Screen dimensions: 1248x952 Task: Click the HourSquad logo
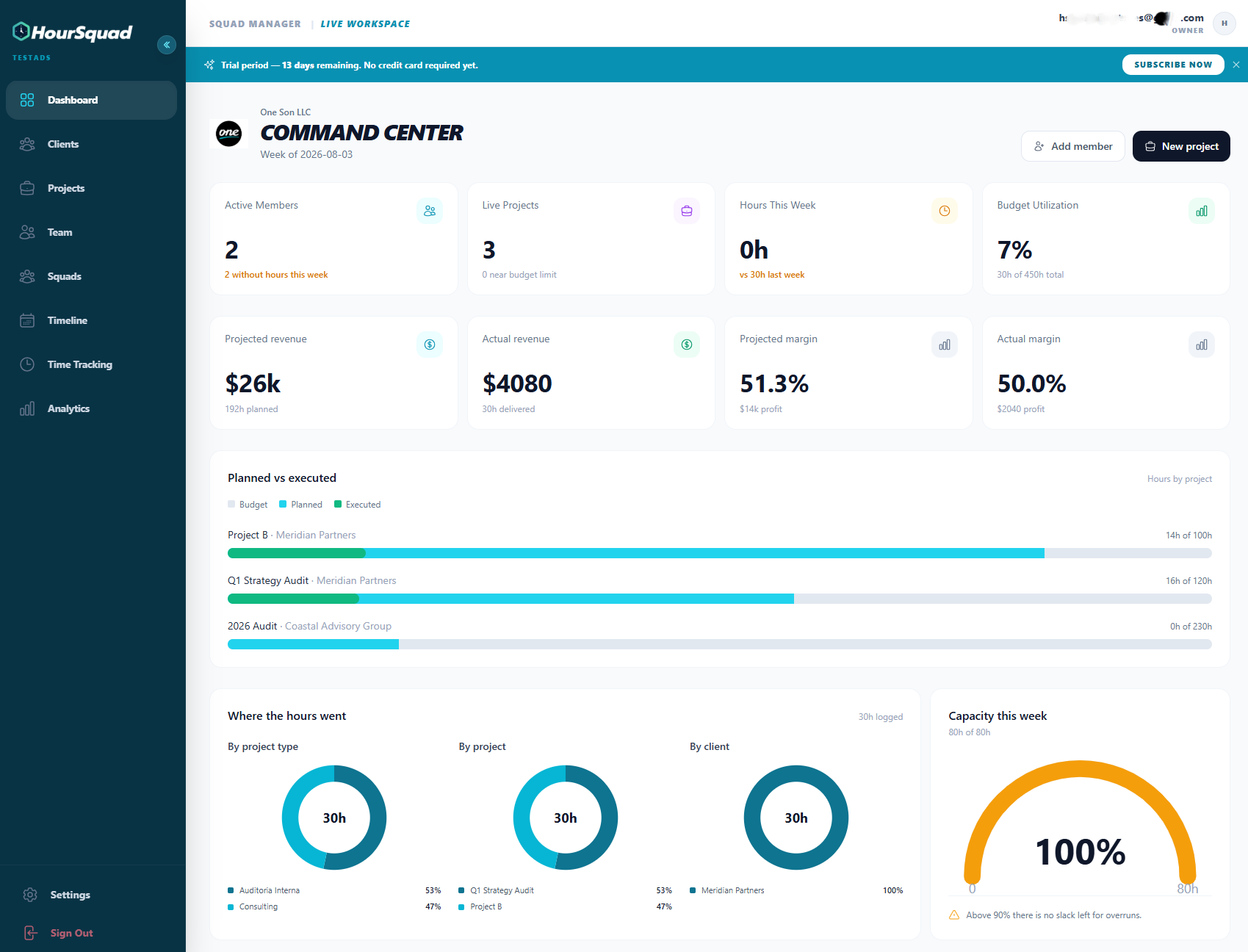(72, 32)
